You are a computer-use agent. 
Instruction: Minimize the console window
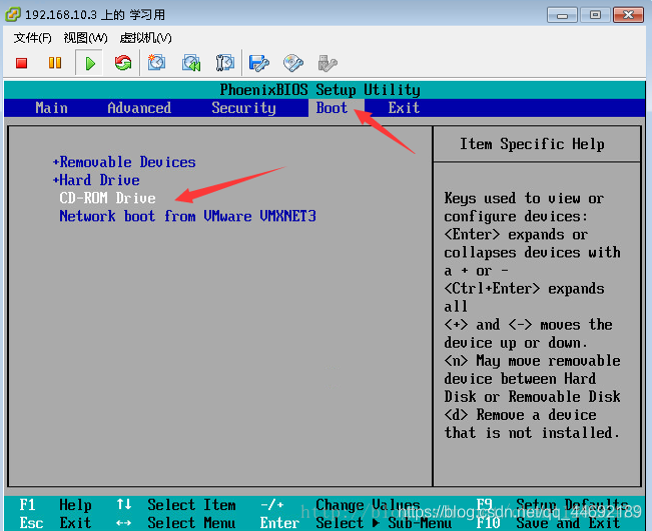point(562,15)
